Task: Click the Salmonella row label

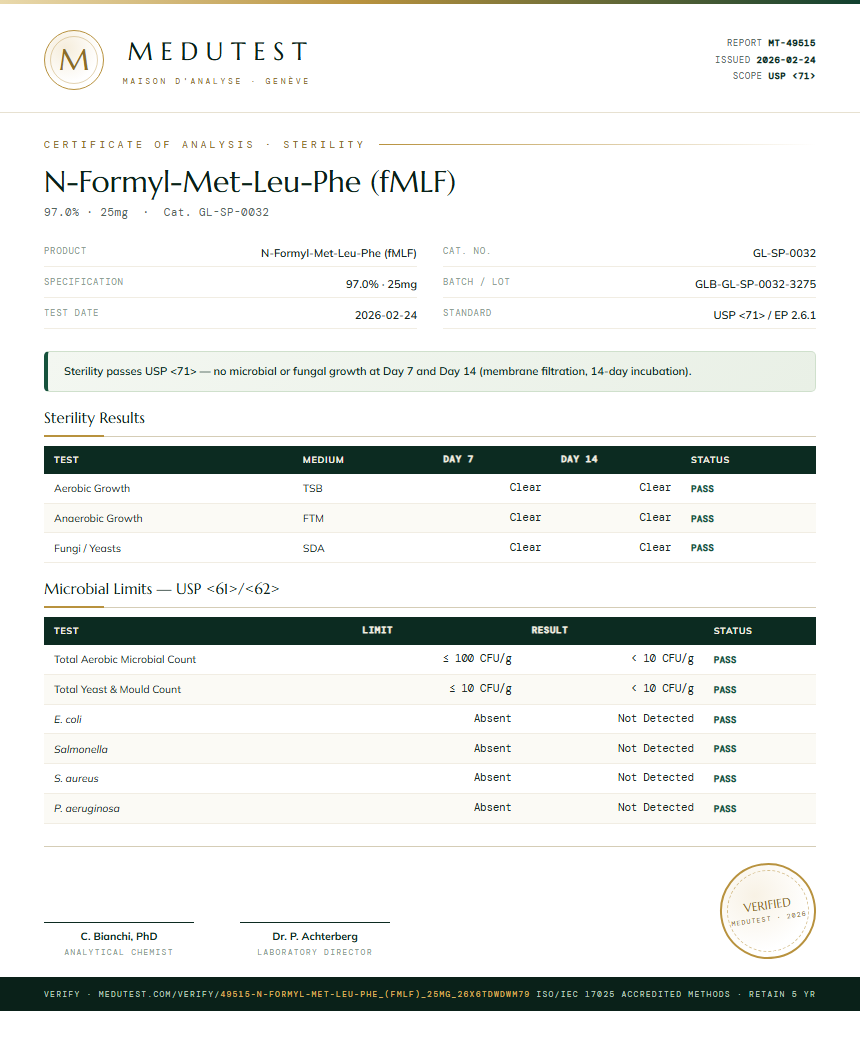Action: point(81,750)
